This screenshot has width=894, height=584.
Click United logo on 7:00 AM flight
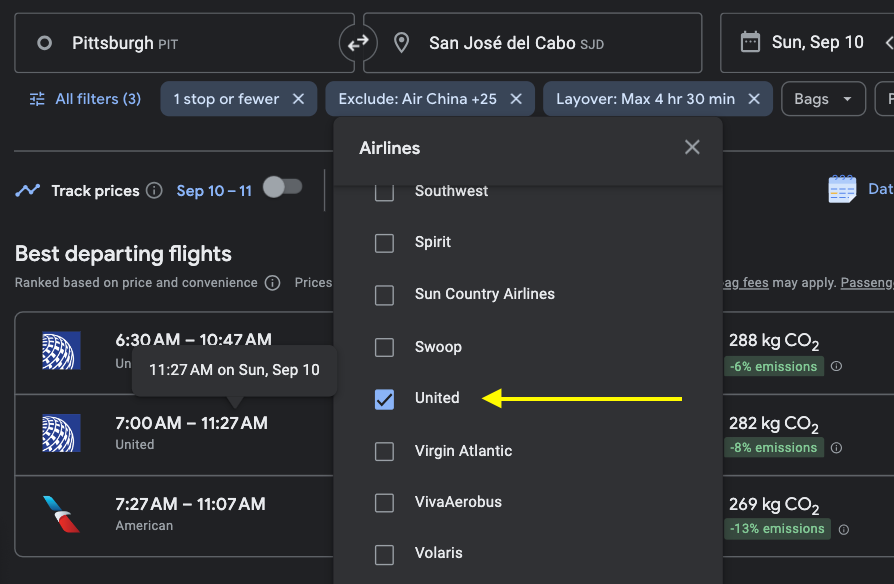click(62, 433)
